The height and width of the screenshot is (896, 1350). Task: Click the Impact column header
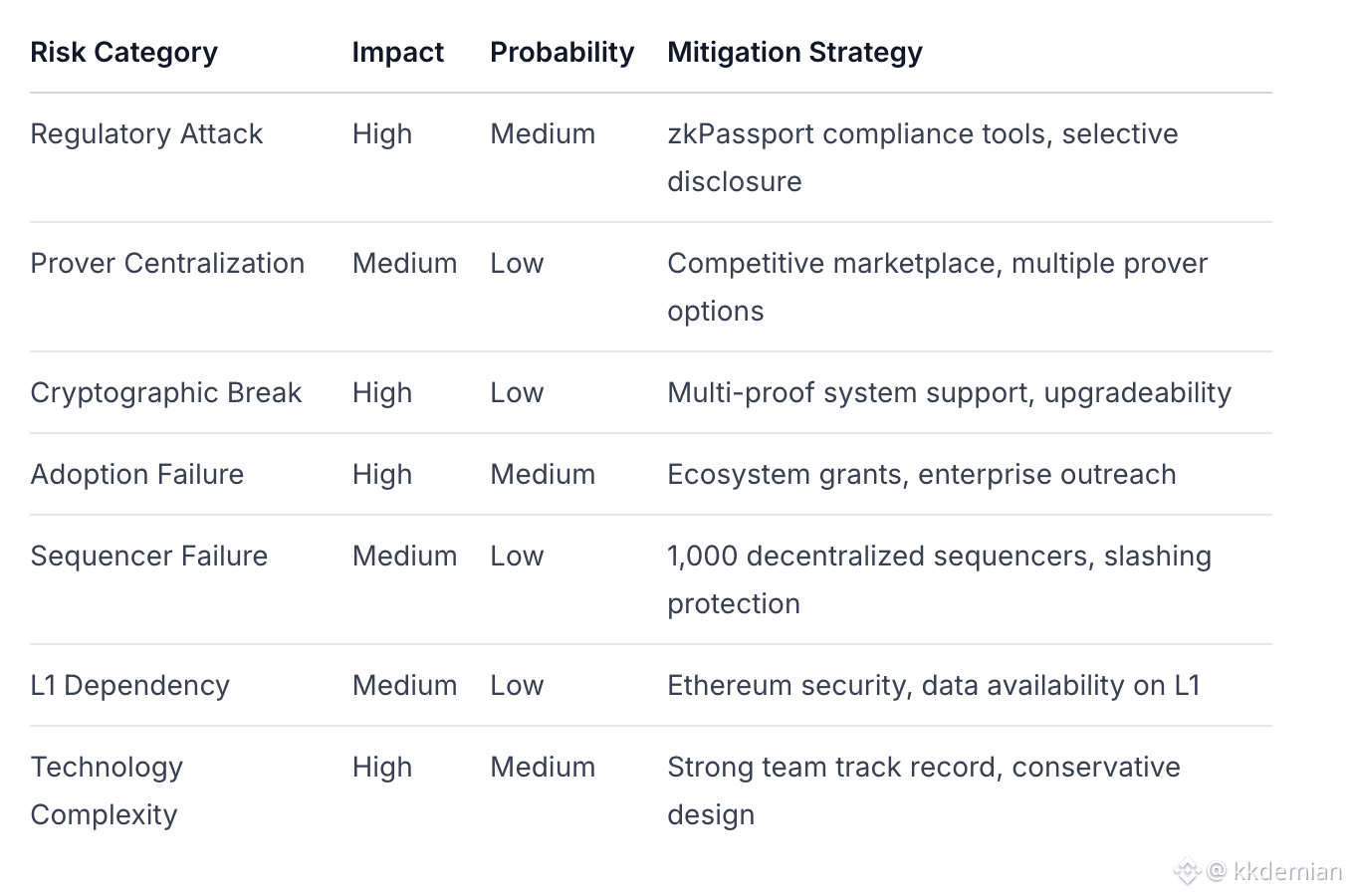pos(397,52)
